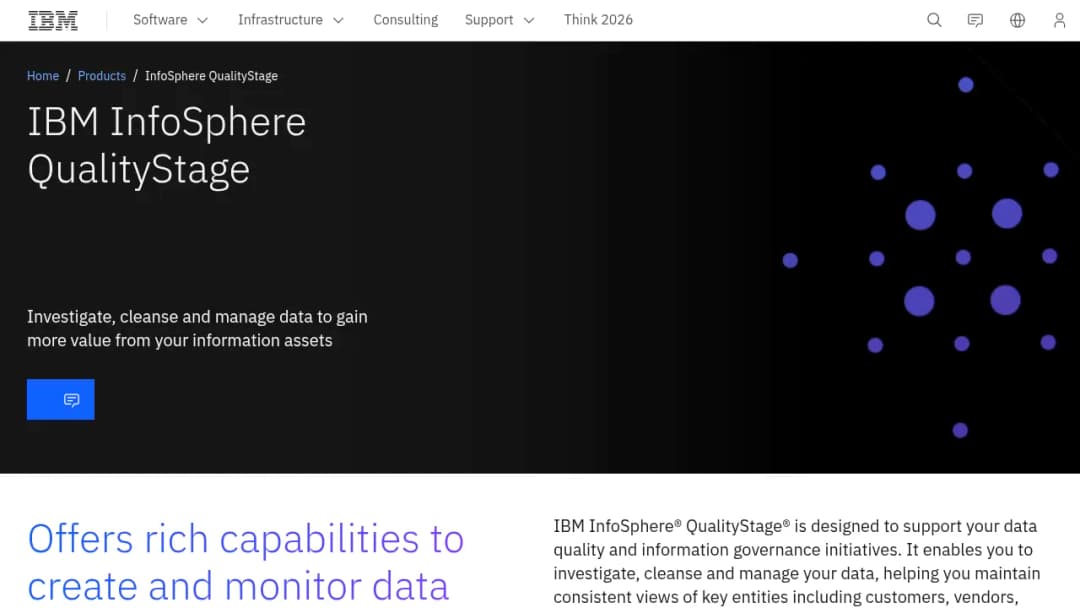Viewport: 1080px width, 608px height.
Task: Open the search magnifier icon
Action: [934, 20]
